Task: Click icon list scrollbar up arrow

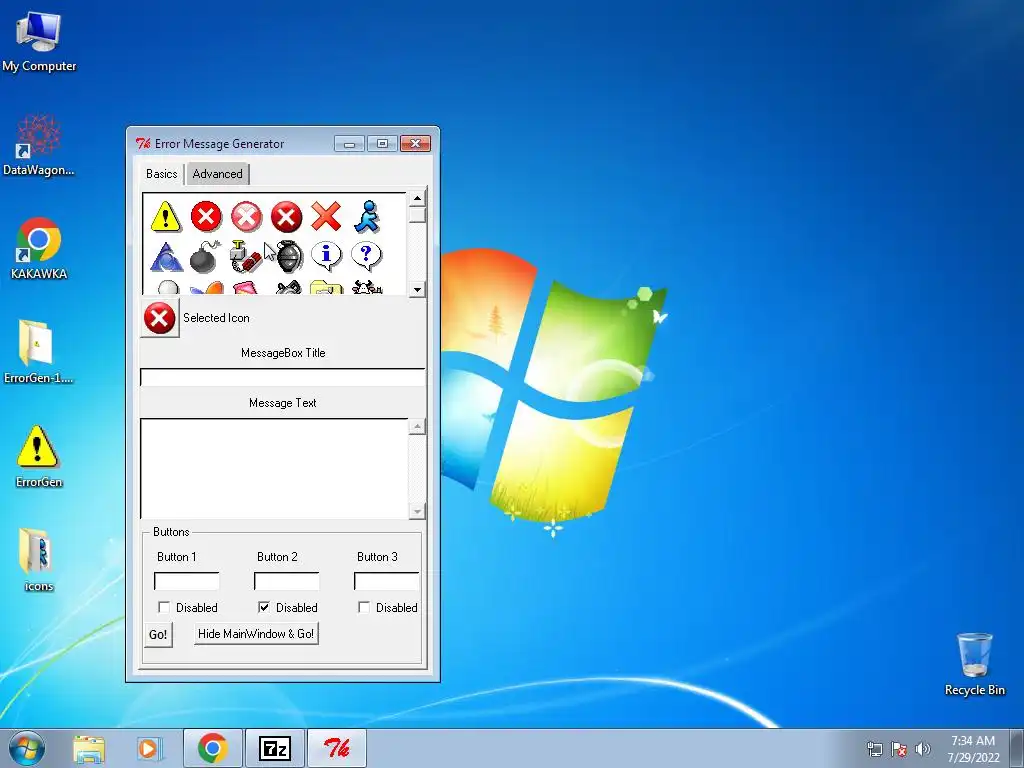Action: tap(417, 198)
